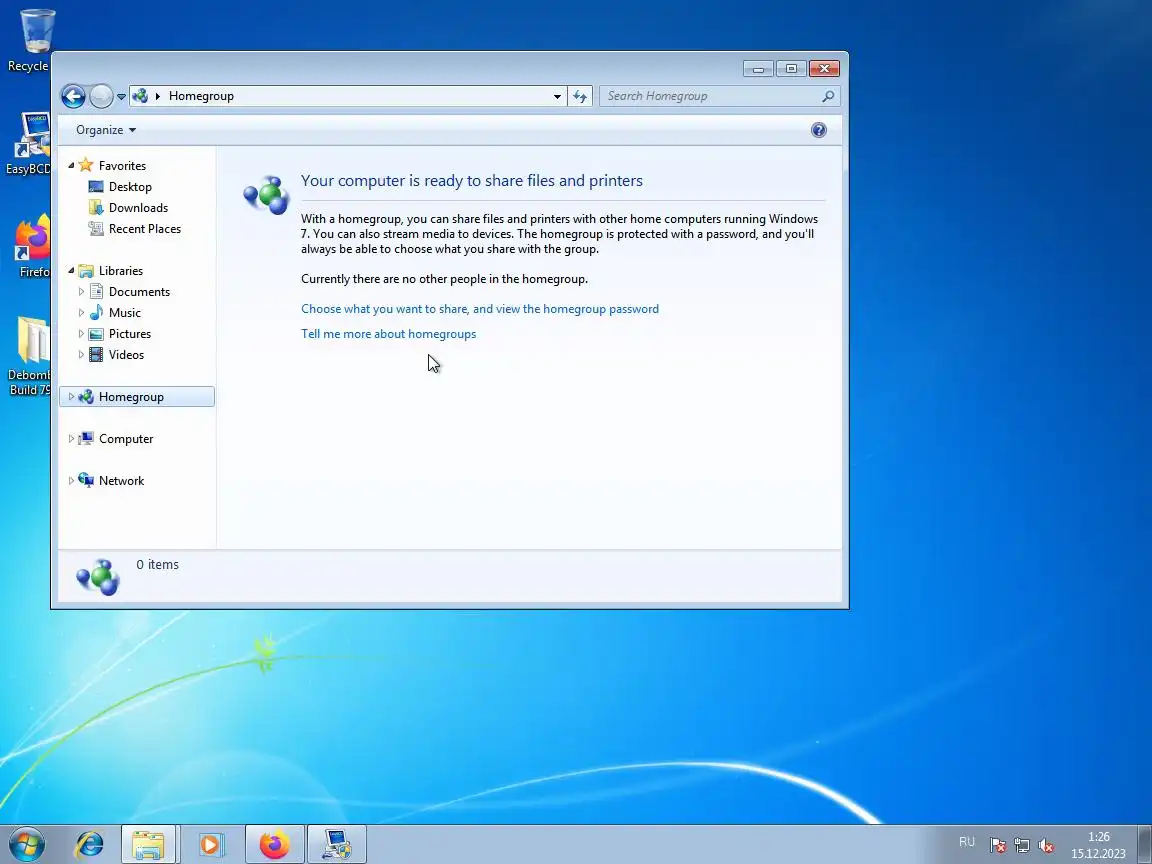Open the Videos library
Viewport: 1152px width, 864px height.
click(x=126, y=355)
